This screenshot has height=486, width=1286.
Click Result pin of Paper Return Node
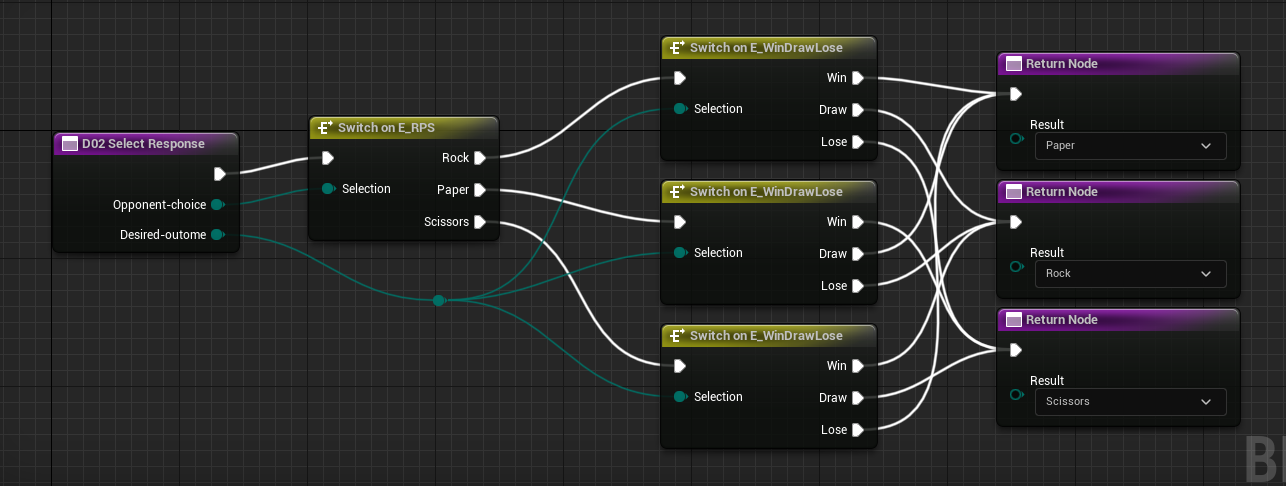(x=1017, y=139)
